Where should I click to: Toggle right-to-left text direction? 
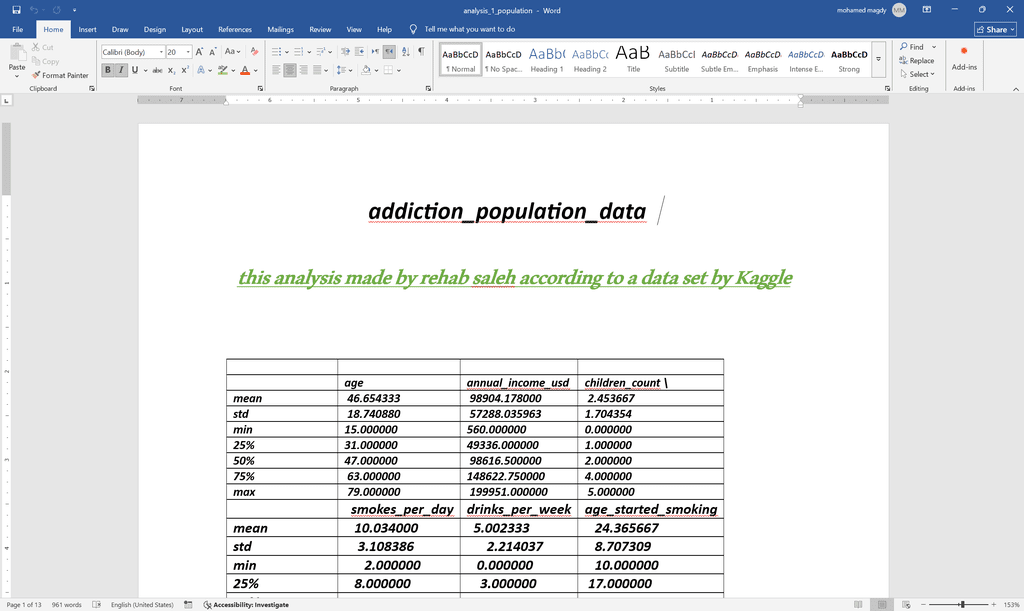[x=389, y=52]
